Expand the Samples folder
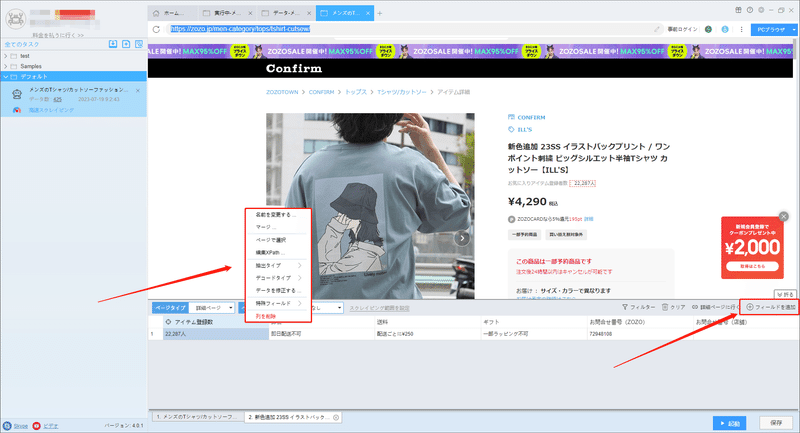800x433 pixels. point(6,66)
